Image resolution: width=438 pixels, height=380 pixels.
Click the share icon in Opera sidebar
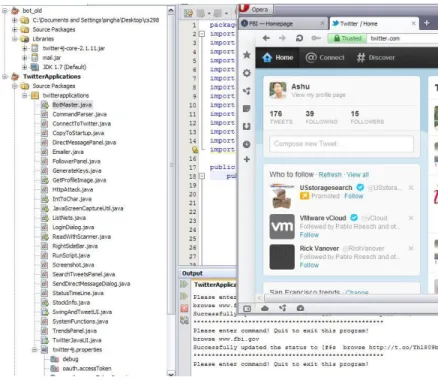coord(247,91)
